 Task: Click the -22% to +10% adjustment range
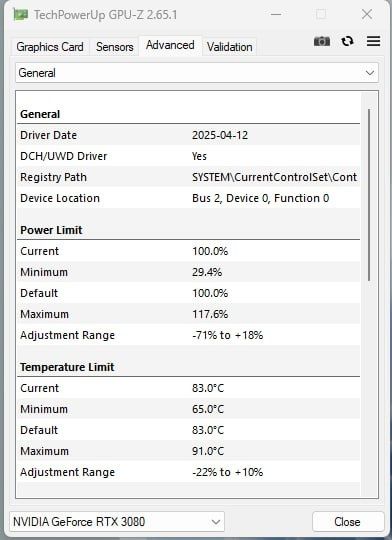pos(227,472)
